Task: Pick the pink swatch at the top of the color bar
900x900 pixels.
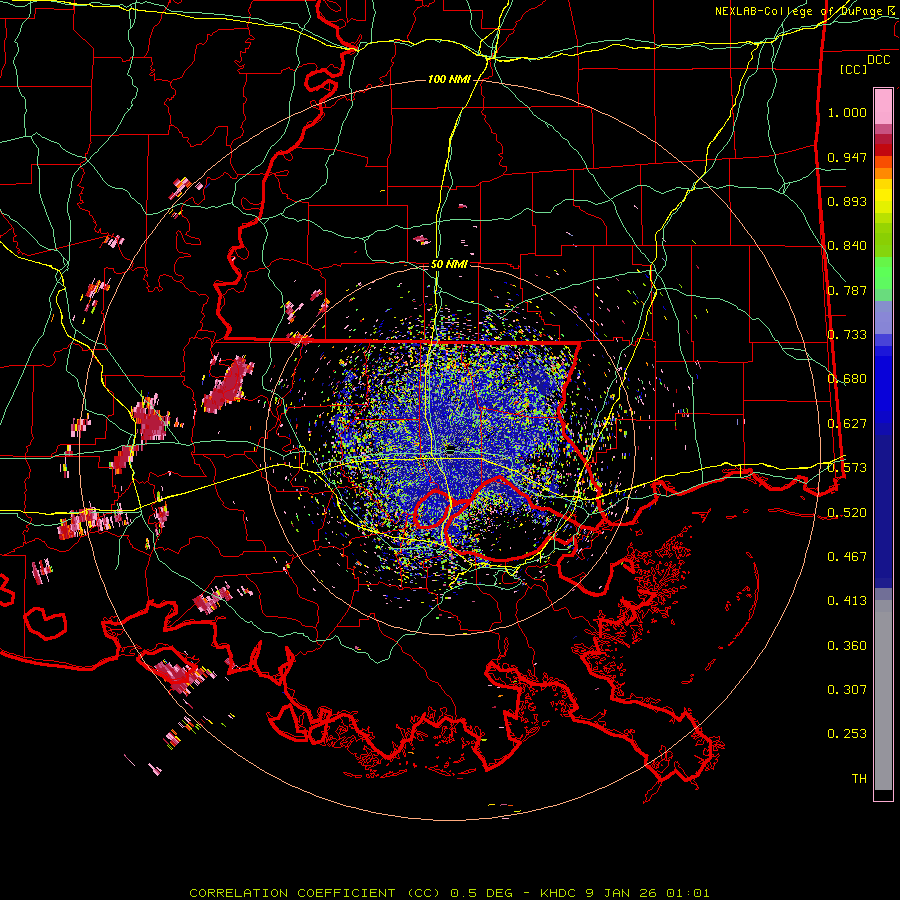Action: [883, 106]
